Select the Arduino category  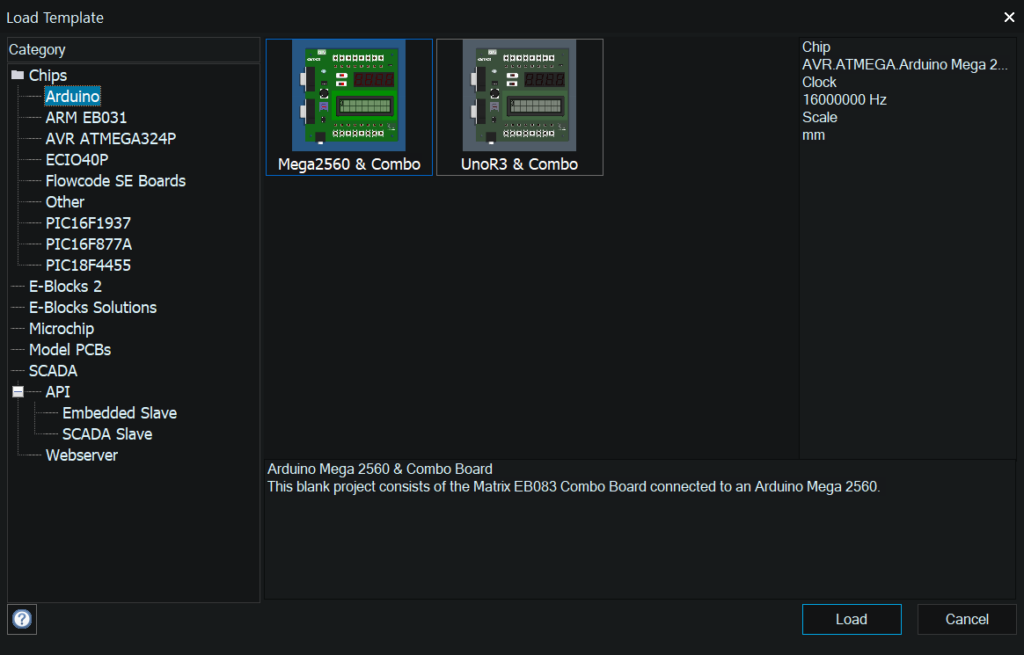pos(72,96)
